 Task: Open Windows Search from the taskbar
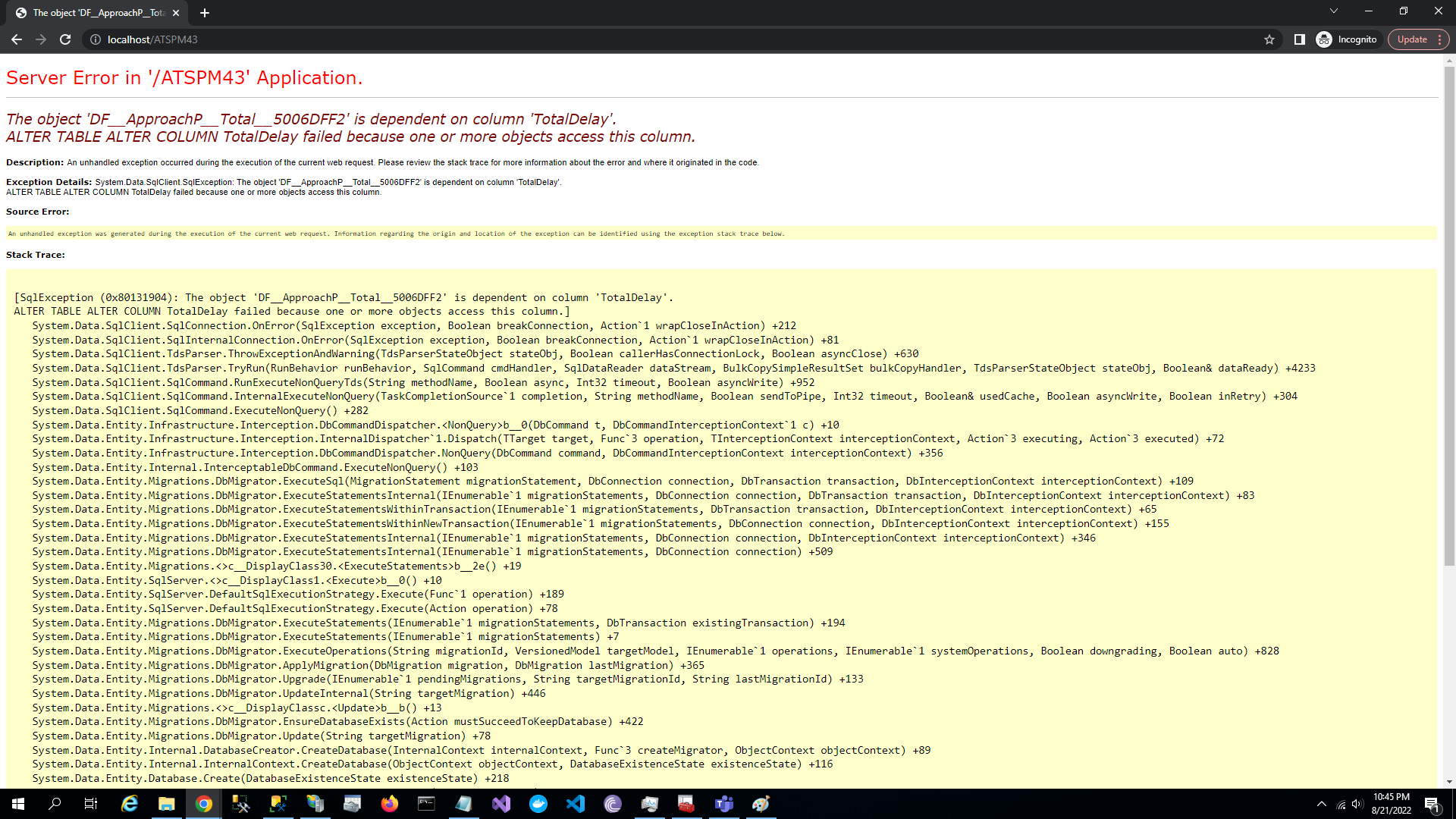[x=55, y=804]
